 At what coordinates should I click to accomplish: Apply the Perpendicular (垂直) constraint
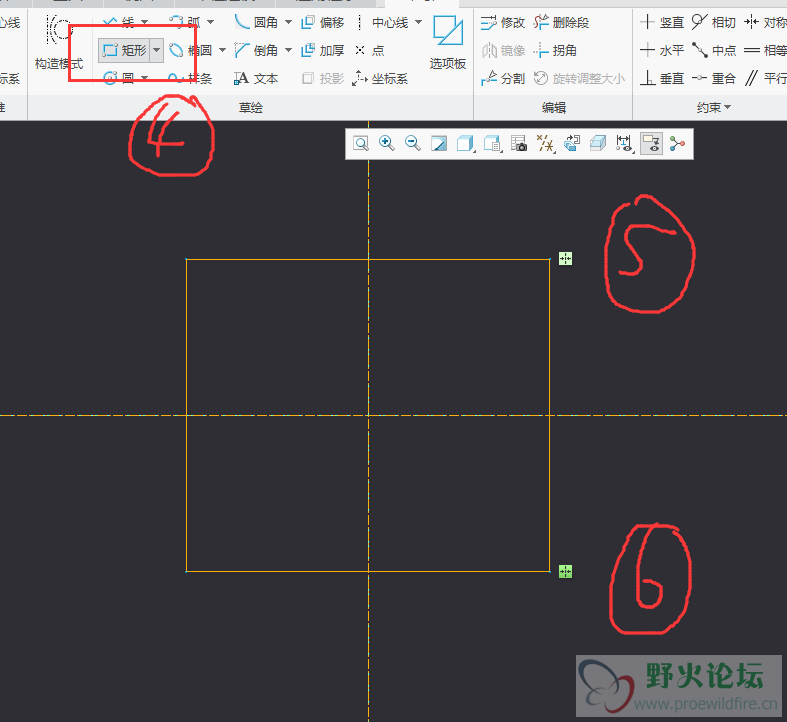point(662,78)
